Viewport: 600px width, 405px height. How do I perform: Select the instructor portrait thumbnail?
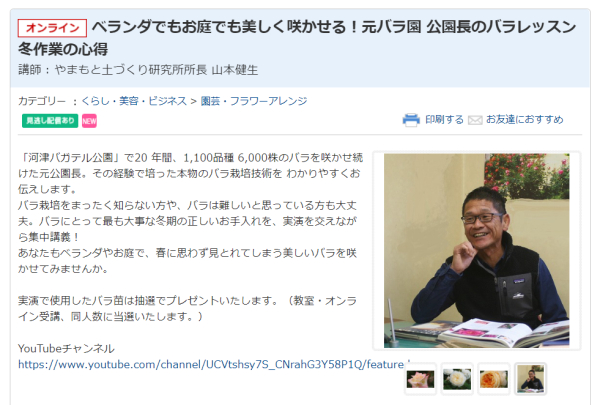[x=530, y=379]
